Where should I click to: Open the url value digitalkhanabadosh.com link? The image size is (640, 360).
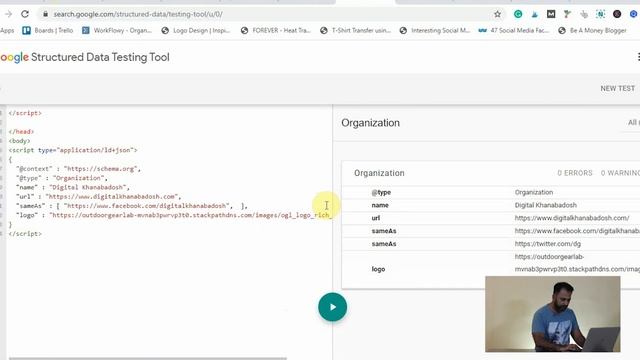coord(572,218)
